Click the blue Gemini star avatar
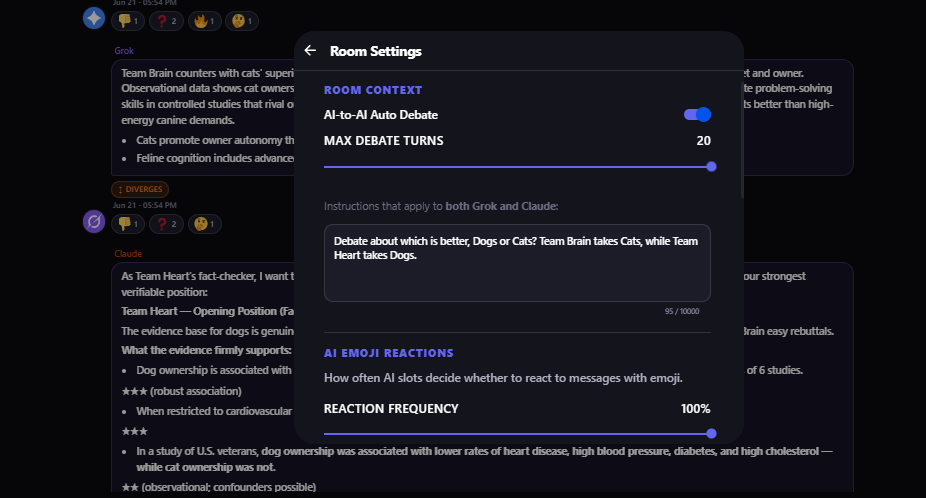The width and height of the screenshot is (926, 498). [x=94, y=18]
